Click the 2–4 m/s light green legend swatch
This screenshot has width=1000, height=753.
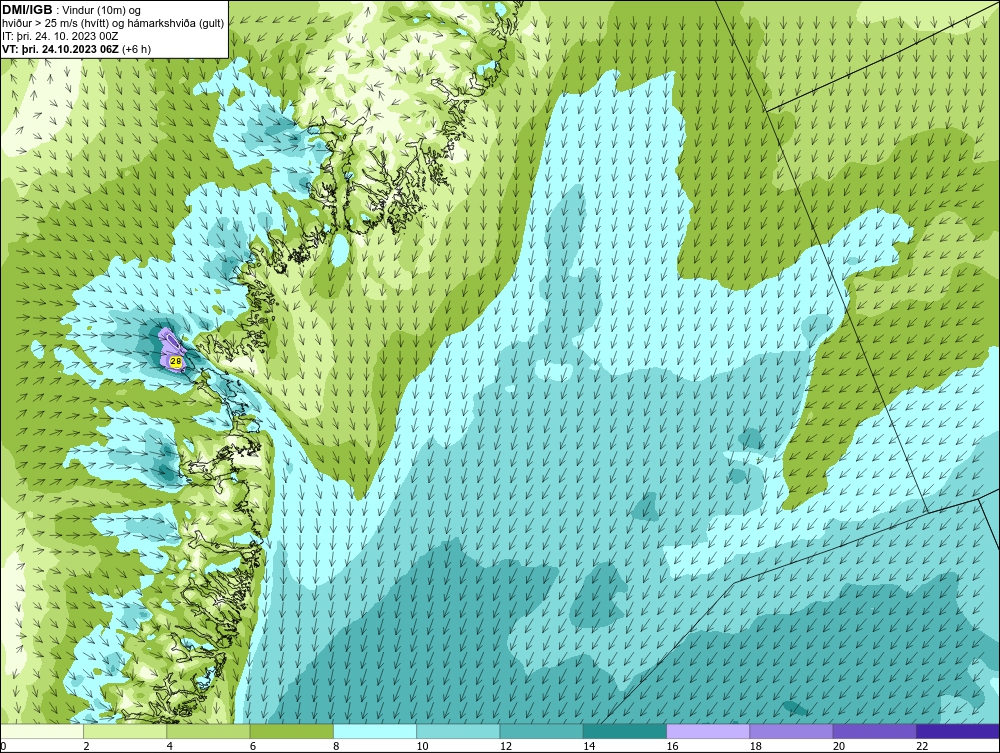pyautogui.click(x=125, y=731)
